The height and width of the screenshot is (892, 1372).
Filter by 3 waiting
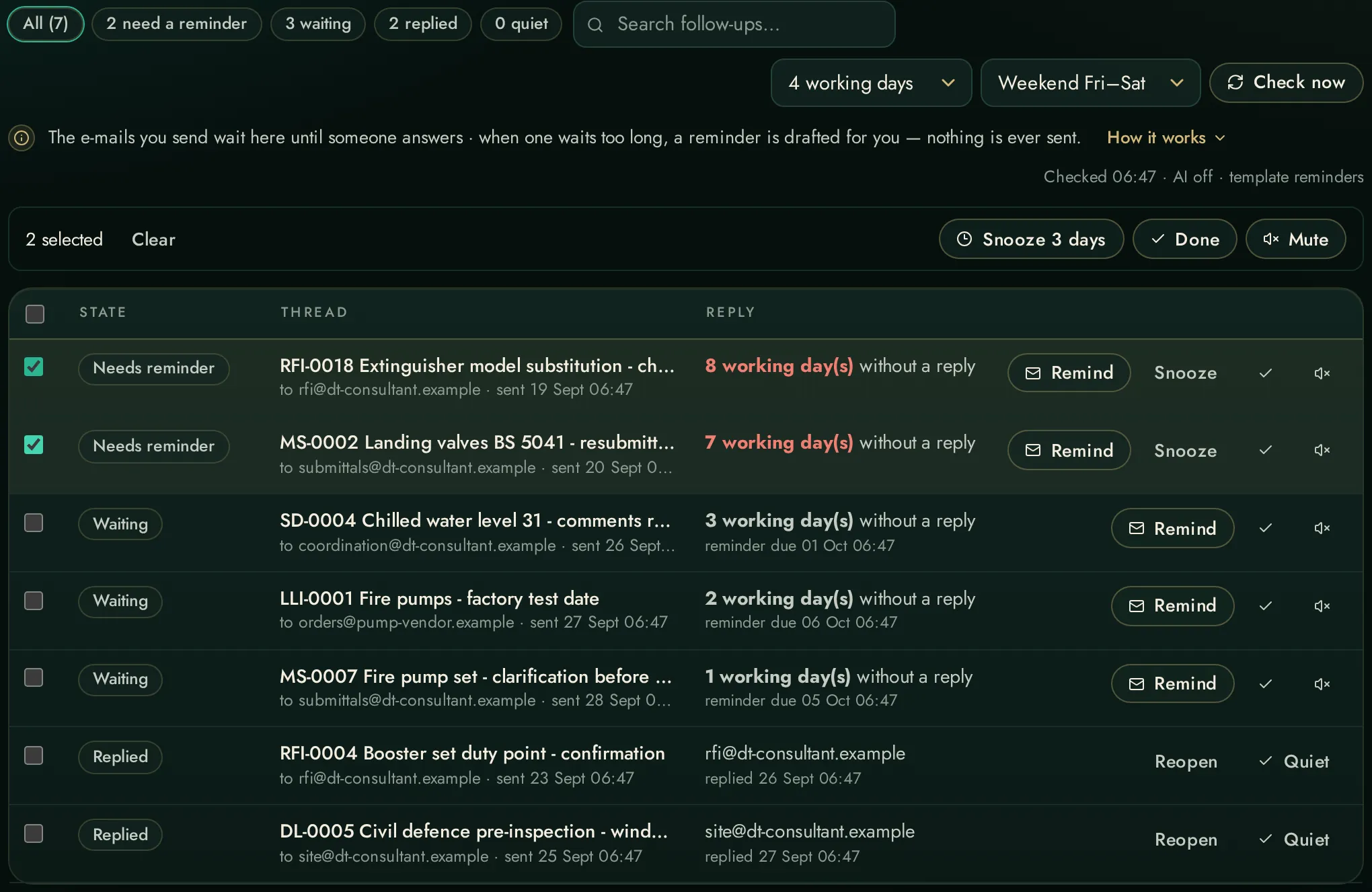(x=318, y=24)
